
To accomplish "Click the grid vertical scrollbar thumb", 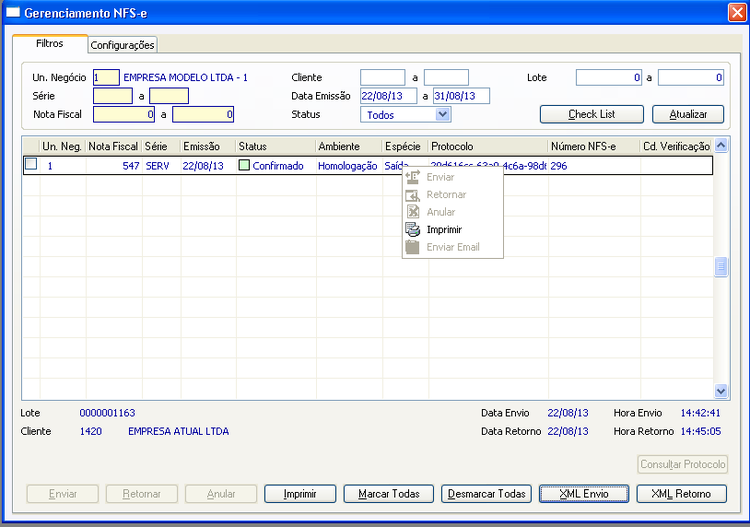I will click(721, 267).
